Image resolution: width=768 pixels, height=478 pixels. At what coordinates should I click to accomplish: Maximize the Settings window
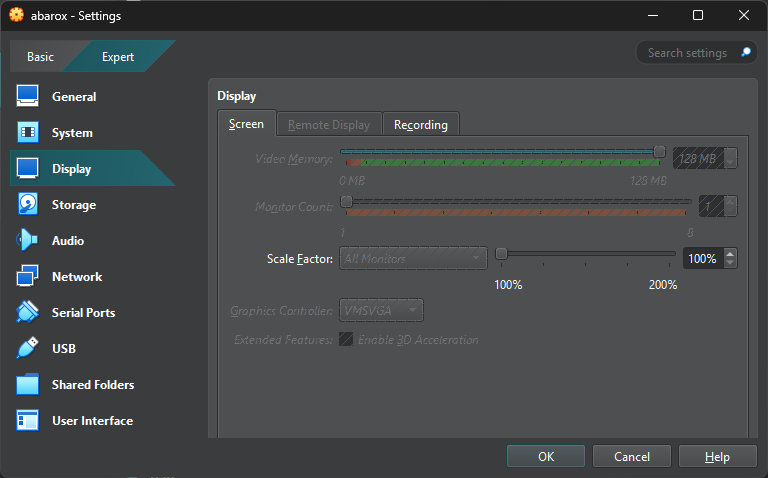697,15
